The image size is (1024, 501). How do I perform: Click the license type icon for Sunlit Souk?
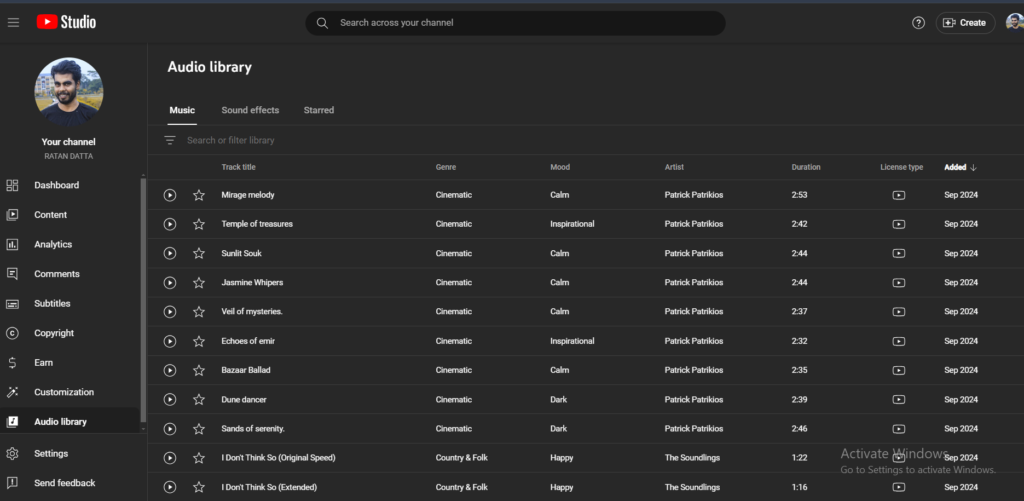coord(899,253)
